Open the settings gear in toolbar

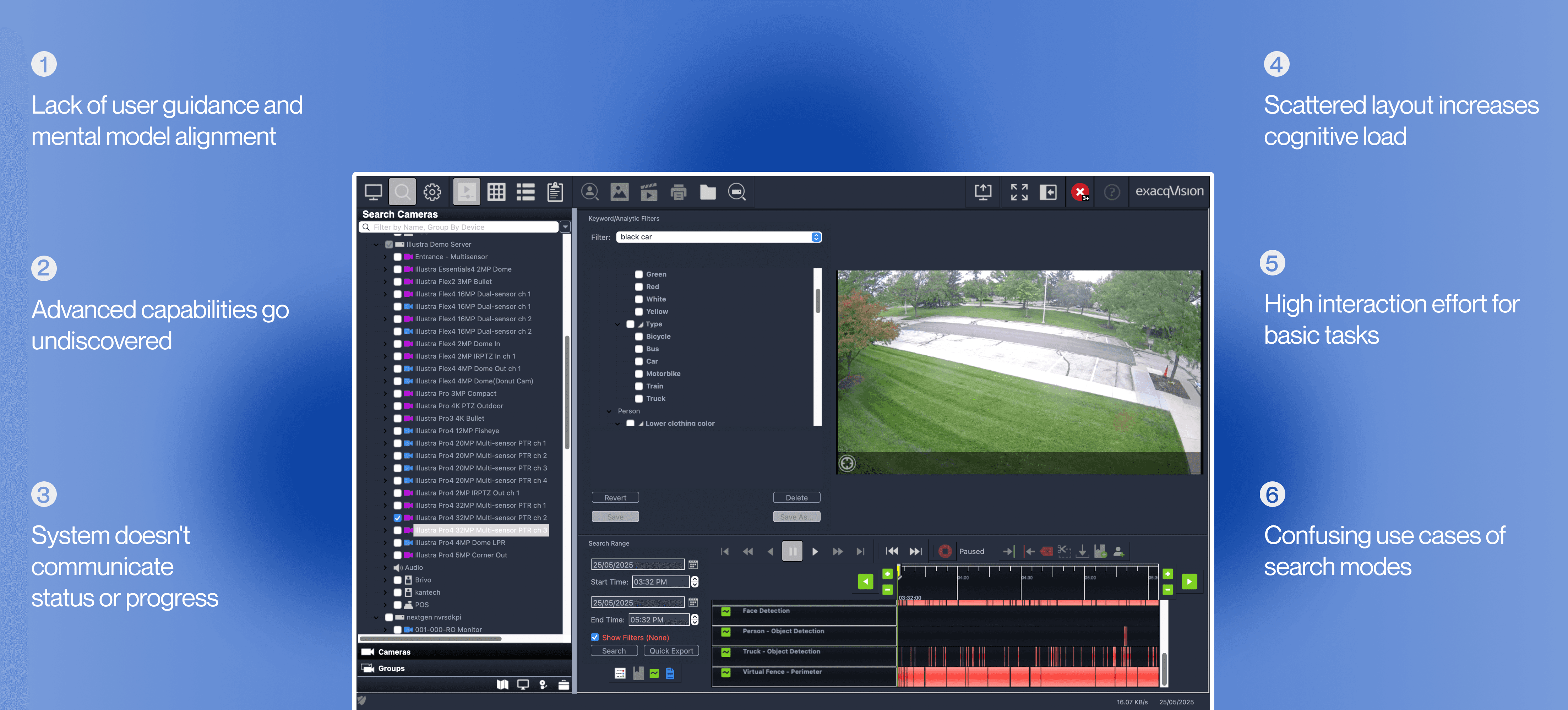coord(432,192)
